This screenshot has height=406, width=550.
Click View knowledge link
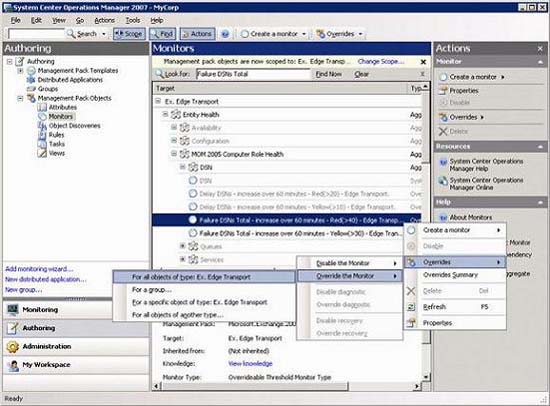[250, 364]
